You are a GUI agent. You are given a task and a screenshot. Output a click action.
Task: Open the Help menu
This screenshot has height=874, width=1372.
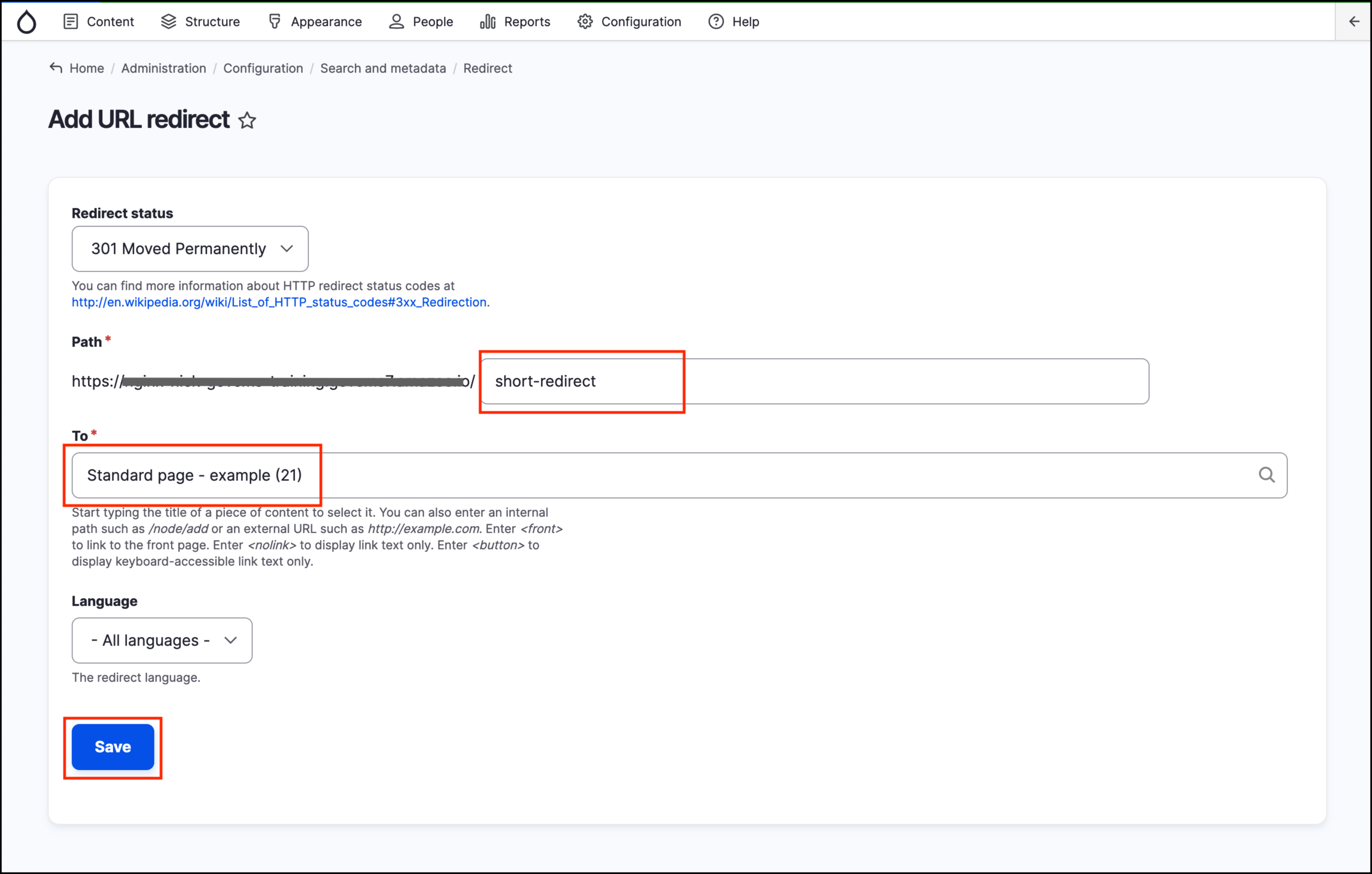[734, 22]
